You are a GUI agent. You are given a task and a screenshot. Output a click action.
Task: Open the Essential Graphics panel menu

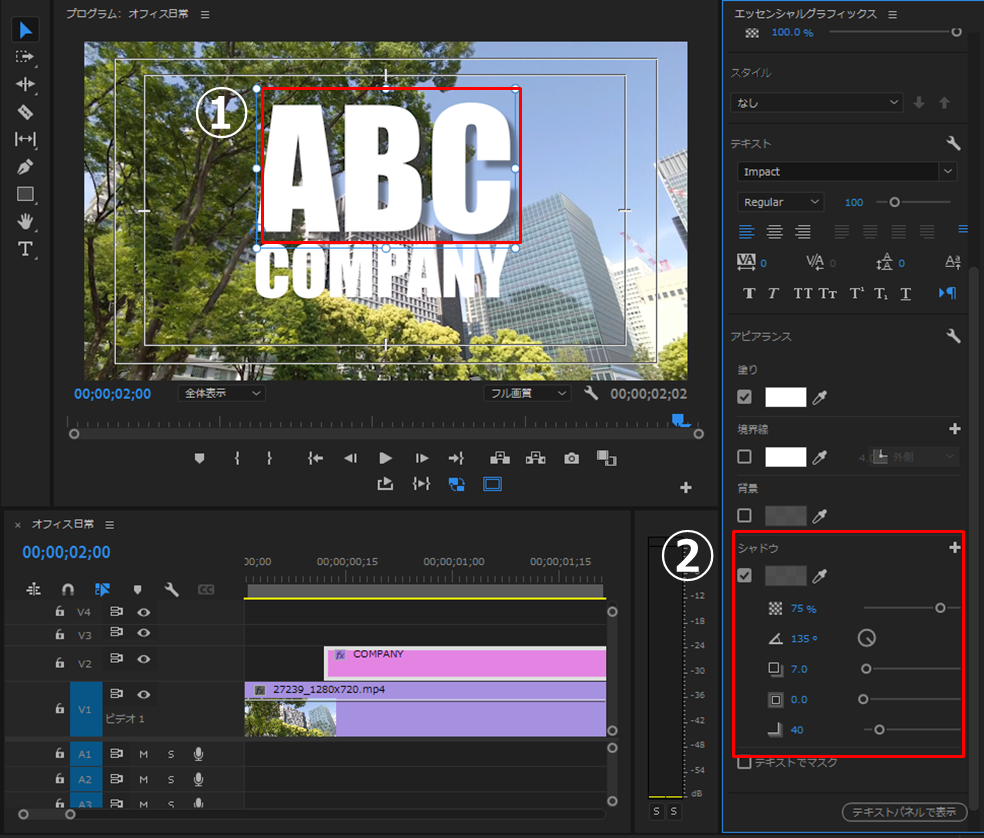pos(892,14)
